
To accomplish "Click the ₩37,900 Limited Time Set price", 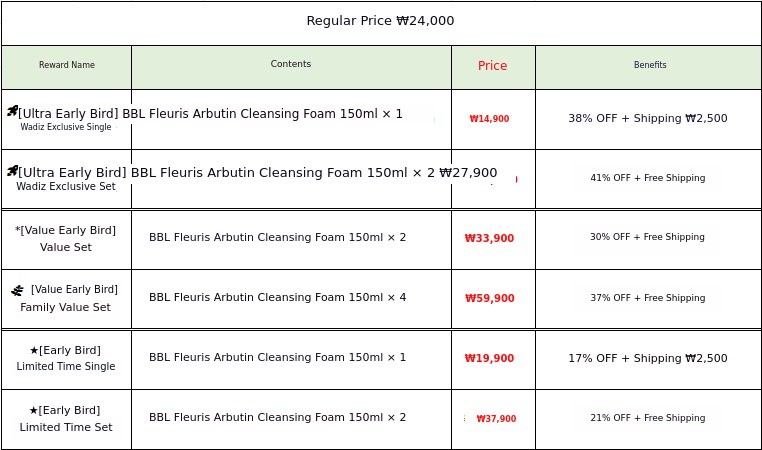I will tap(495, 419).
